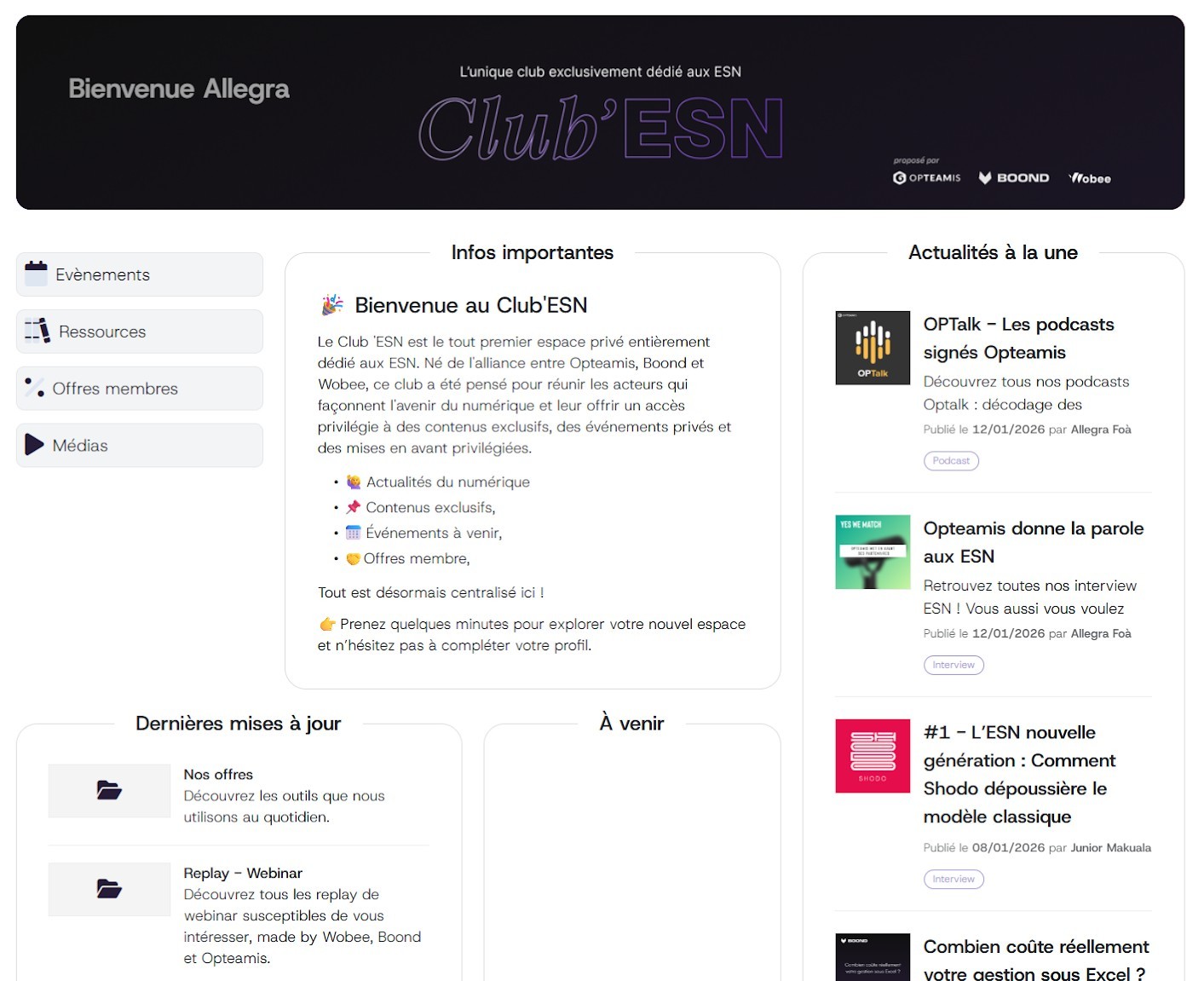This screenshot has width=1204, height=981.
Task: Open the Yes We Match article thumbnail
Action: (x=873, y=552)
